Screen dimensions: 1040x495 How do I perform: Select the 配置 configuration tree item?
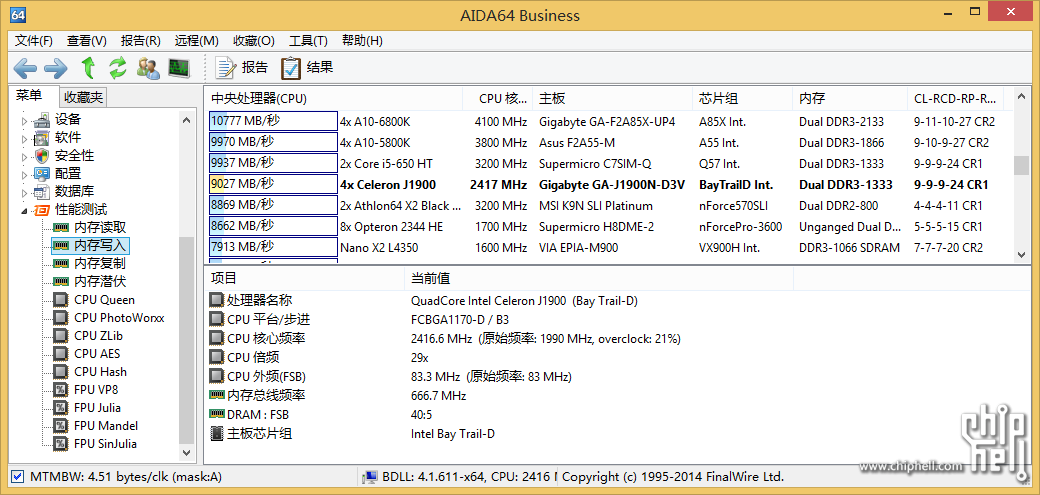pyautogui.click(x=68, y=174)
